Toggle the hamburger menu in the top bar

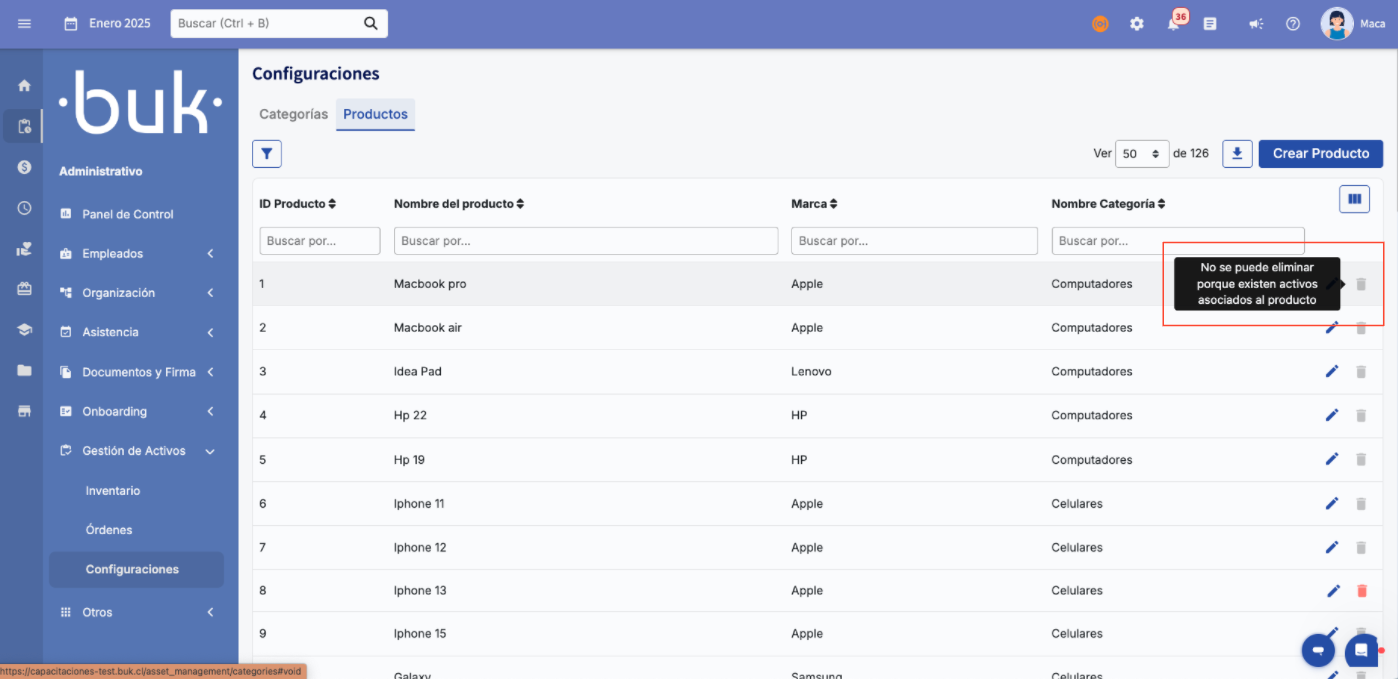coord(25,24)
